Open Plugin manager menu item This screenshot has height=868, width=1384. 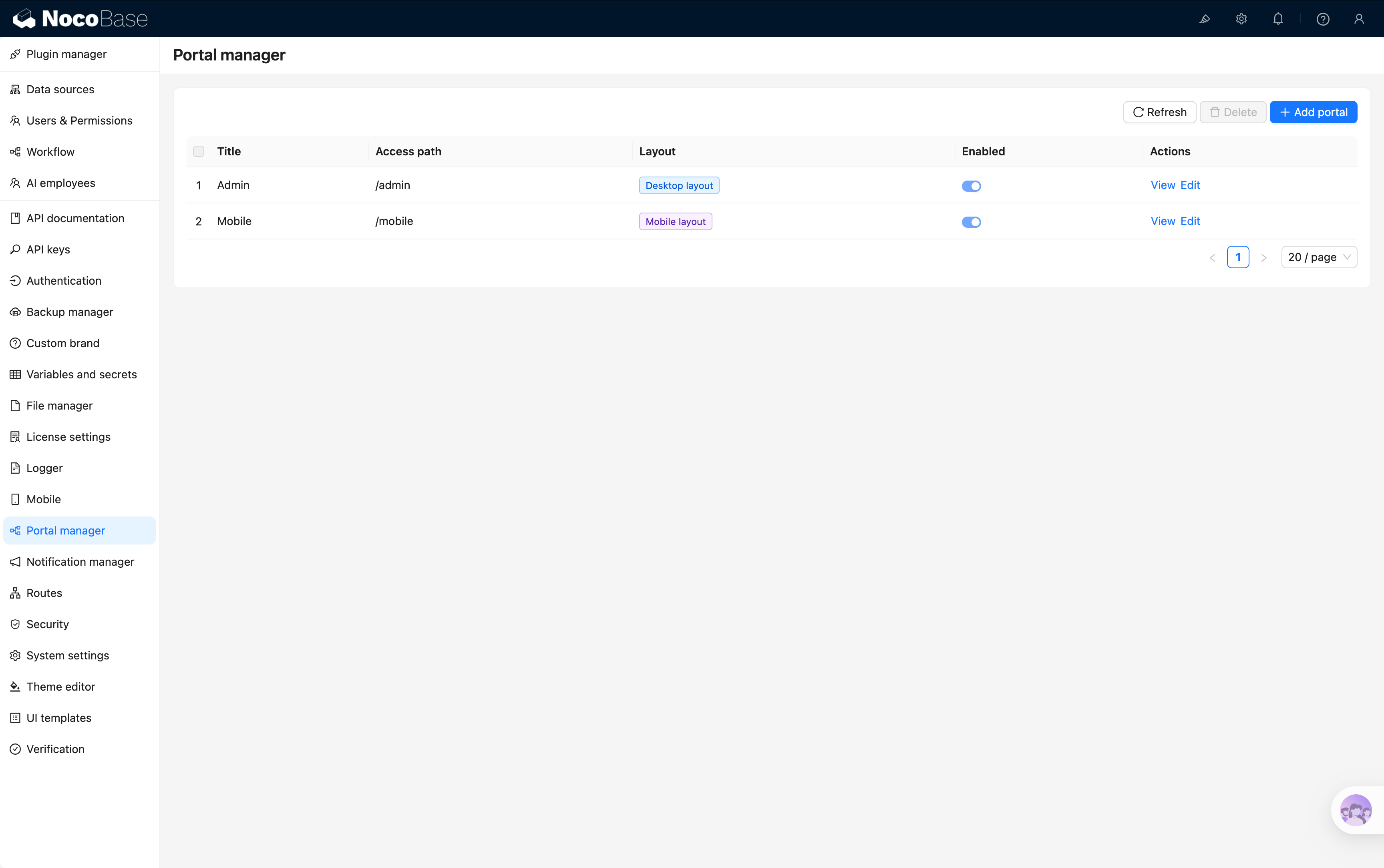(x=80, y=54)
